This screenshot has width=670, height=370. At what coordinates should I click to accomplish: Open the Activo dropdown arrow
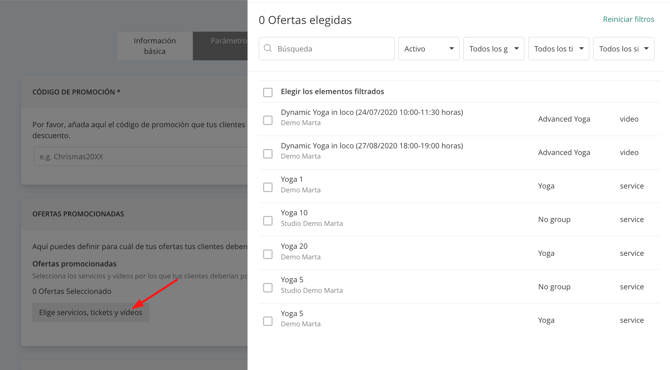point(451,49)
